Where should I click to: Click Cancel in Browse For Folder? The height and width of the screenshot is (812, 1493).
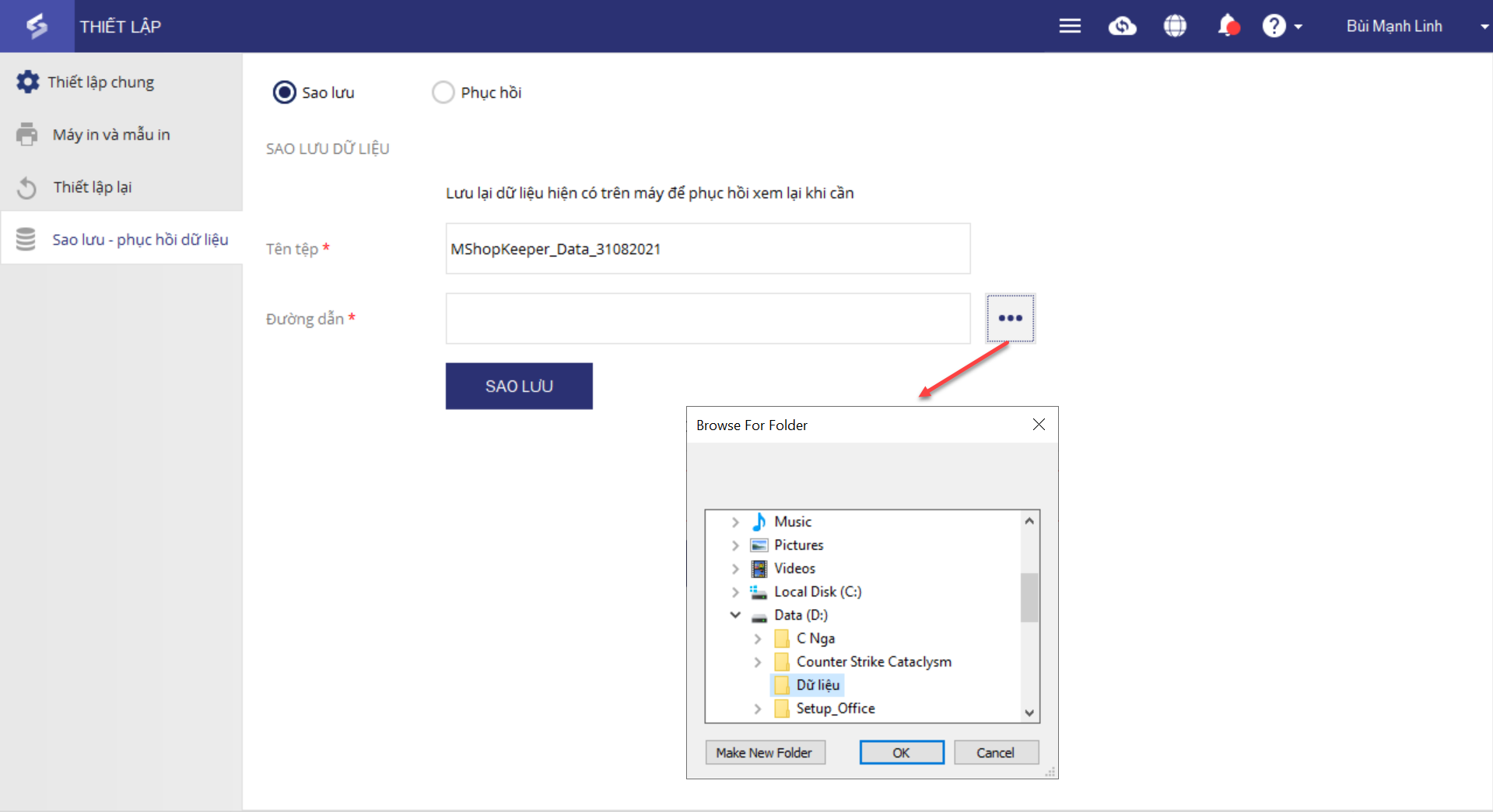click(x=996, y=752)
